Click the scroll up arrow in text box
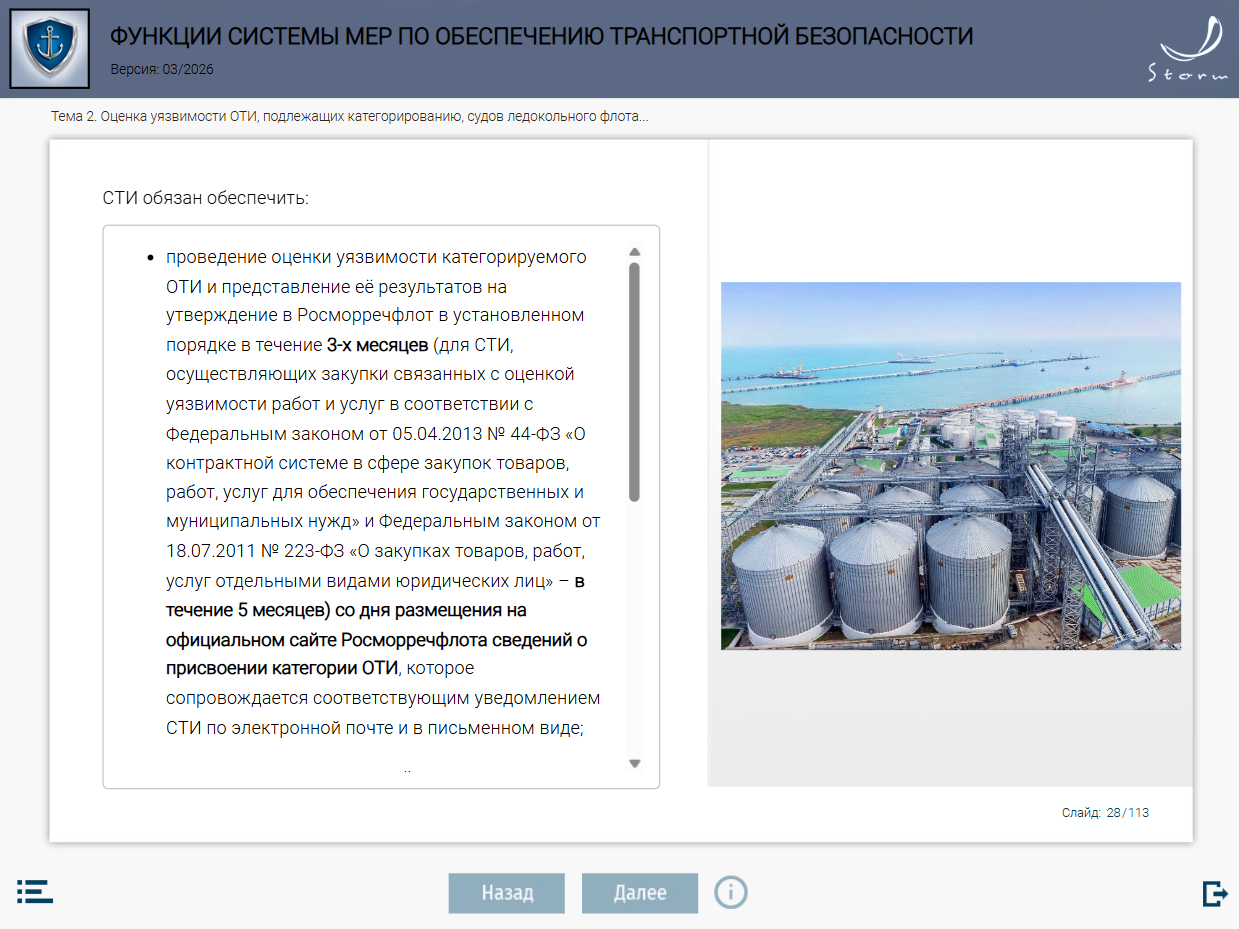The image size is (1239, 929). (x=634, y=252)
